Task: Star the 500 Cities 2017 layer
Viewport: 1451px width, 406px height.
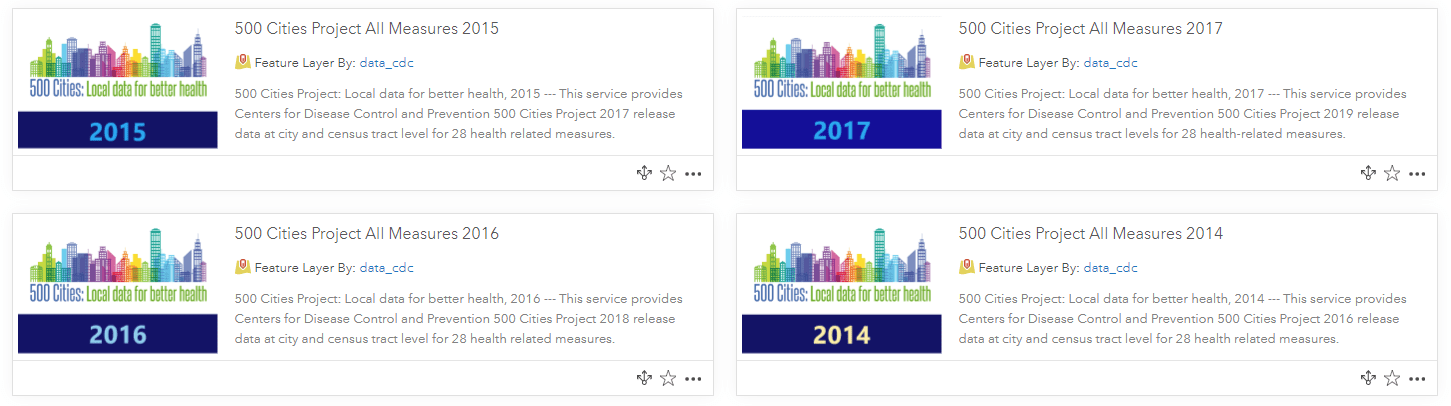Action: click(1393, 173)
